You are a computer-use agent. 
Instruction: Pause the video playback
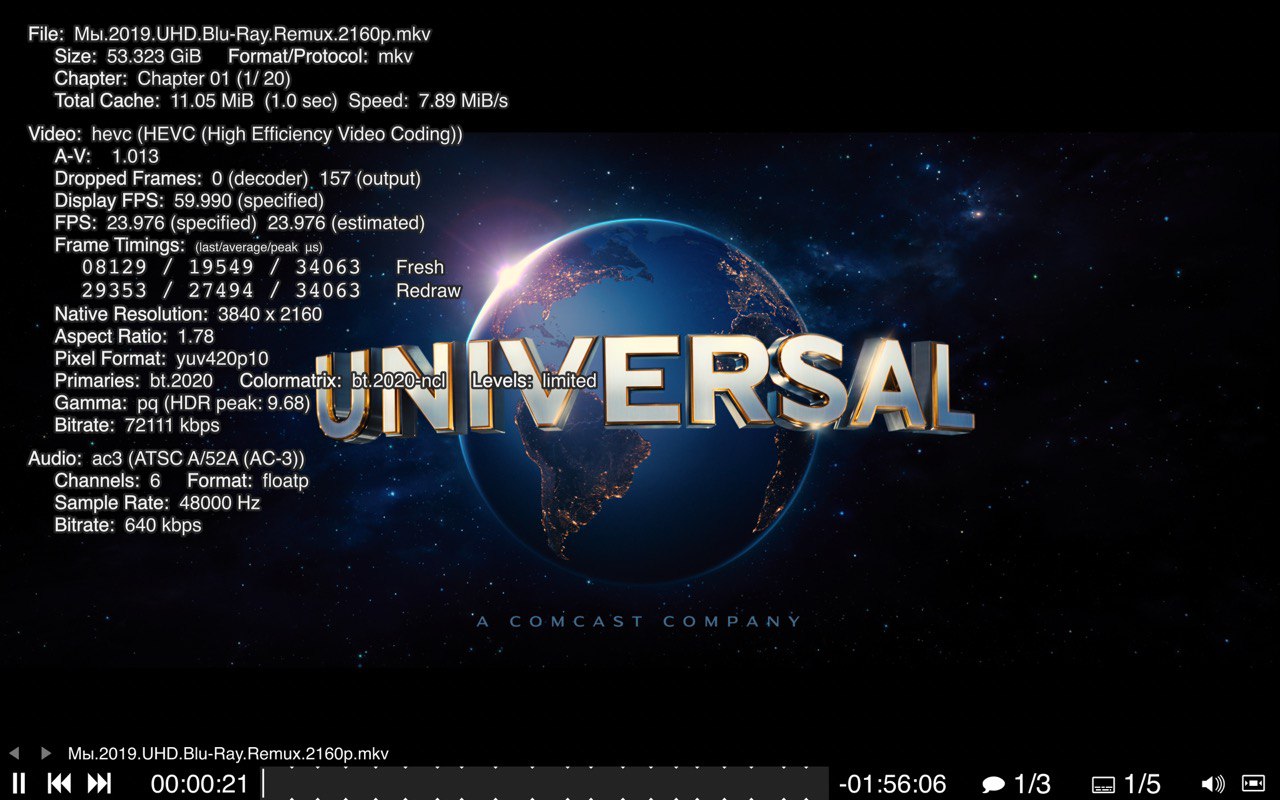point(19,783)
